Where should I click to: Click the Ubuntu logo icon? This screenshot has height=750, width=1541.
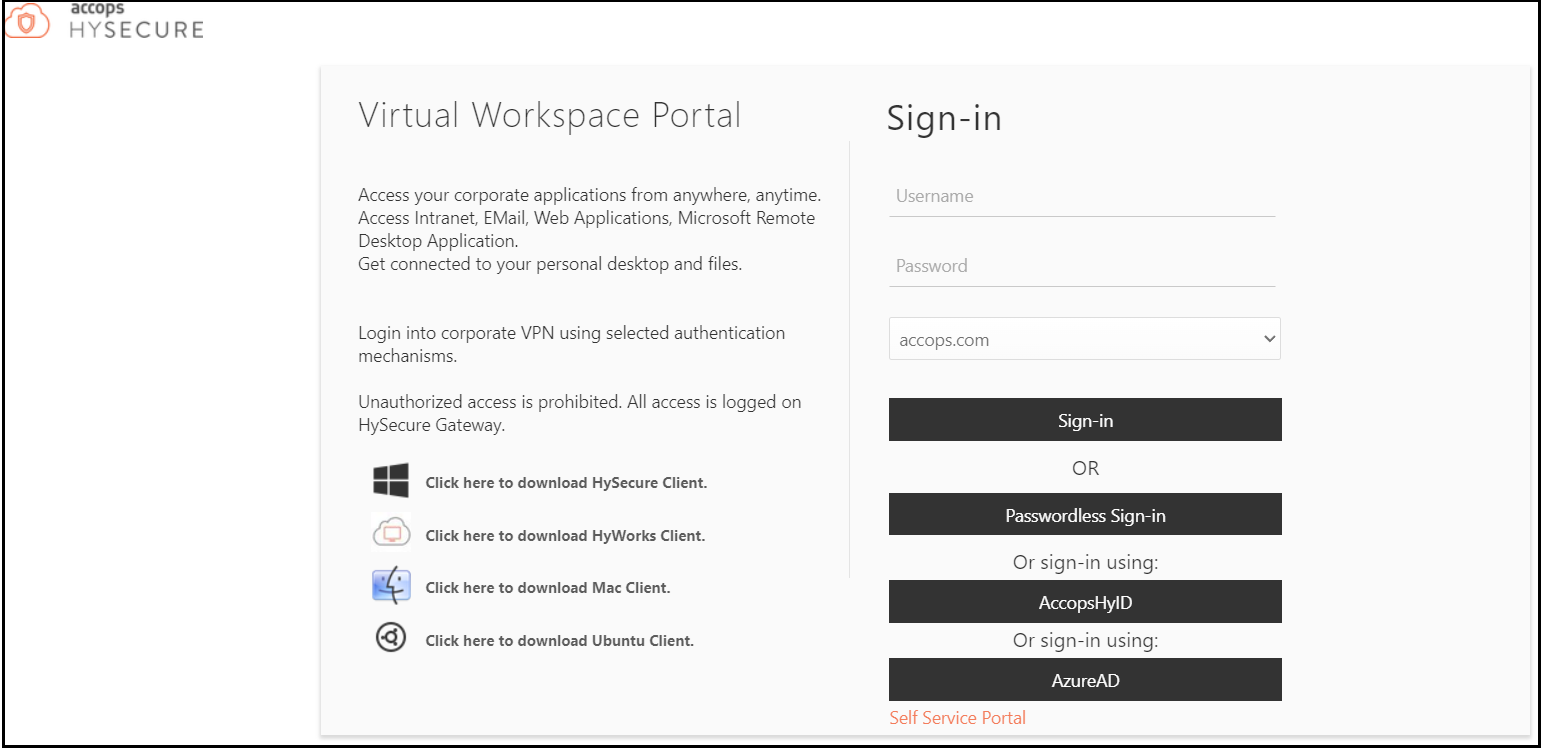click(391, 637)
